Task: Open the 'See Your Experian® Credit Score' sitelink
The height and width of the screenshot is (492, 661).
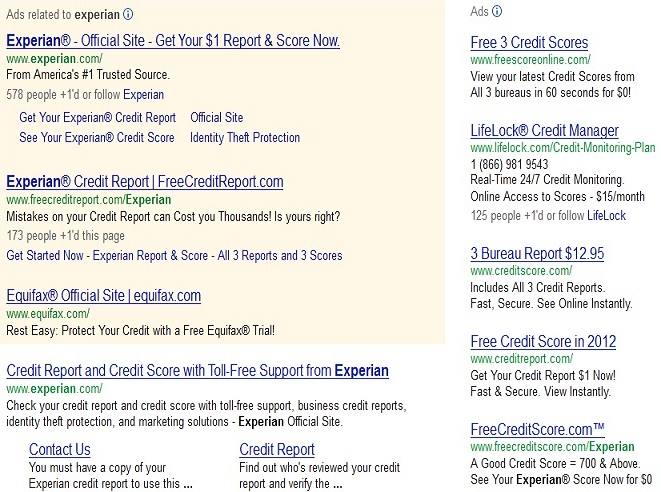Action: click(x=97, y=138)
